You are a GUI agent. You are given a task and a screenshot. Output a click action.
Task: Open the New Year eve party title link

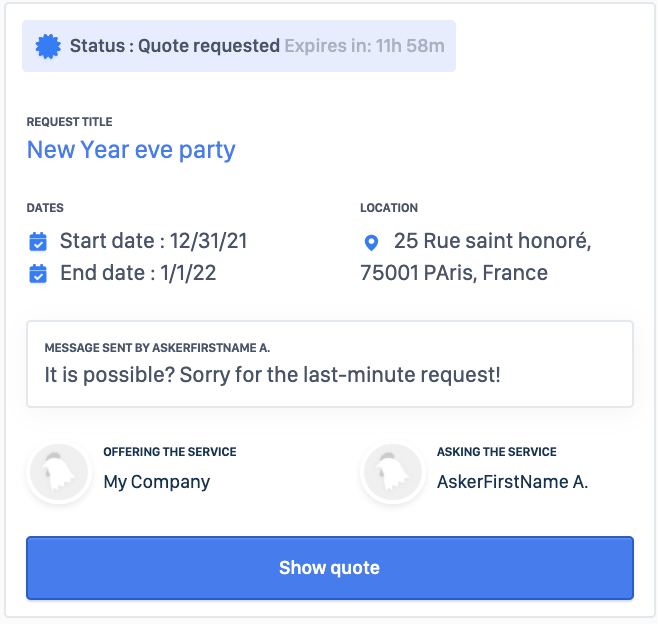click(x=131, y=150)
